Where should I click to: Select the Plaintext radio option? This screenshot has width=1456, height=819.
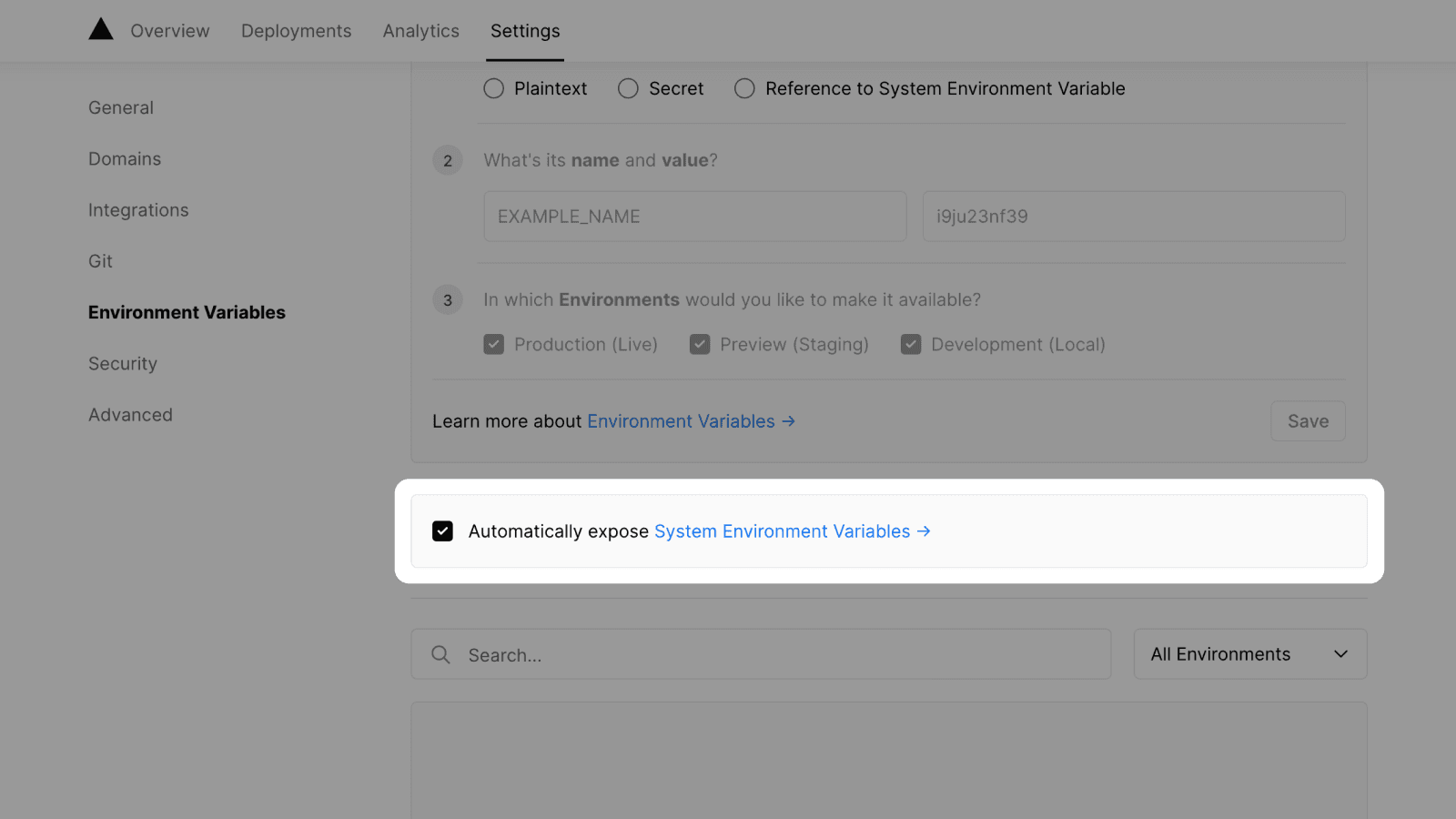(493, 88)
